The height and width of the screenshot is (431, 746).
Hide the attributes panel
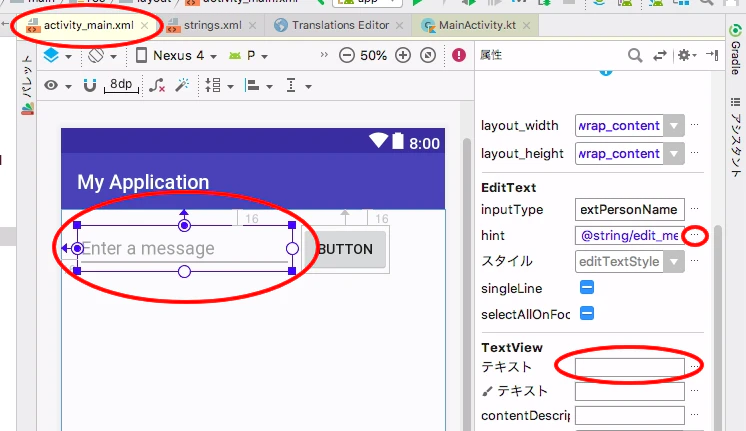712,55
